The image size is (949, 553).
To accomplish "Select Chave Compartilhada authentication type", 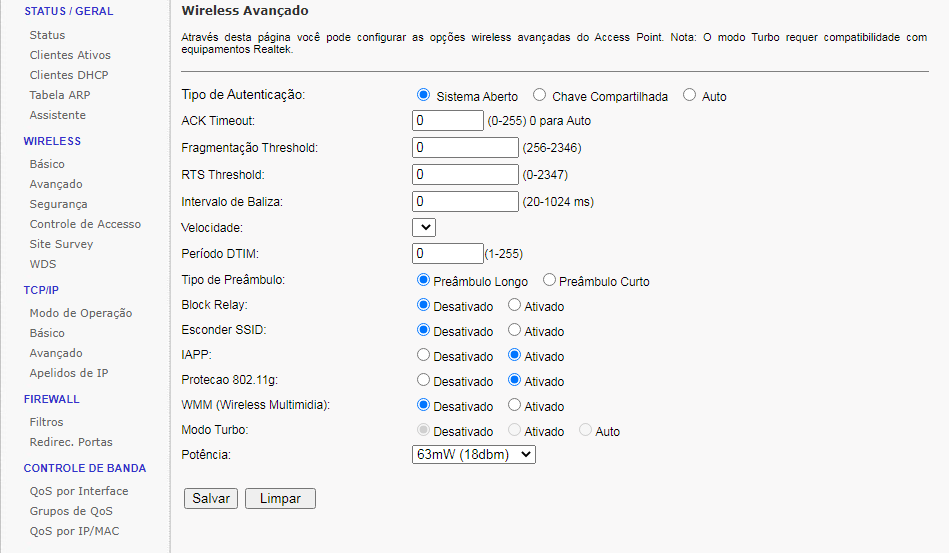I will coord(540,96).
